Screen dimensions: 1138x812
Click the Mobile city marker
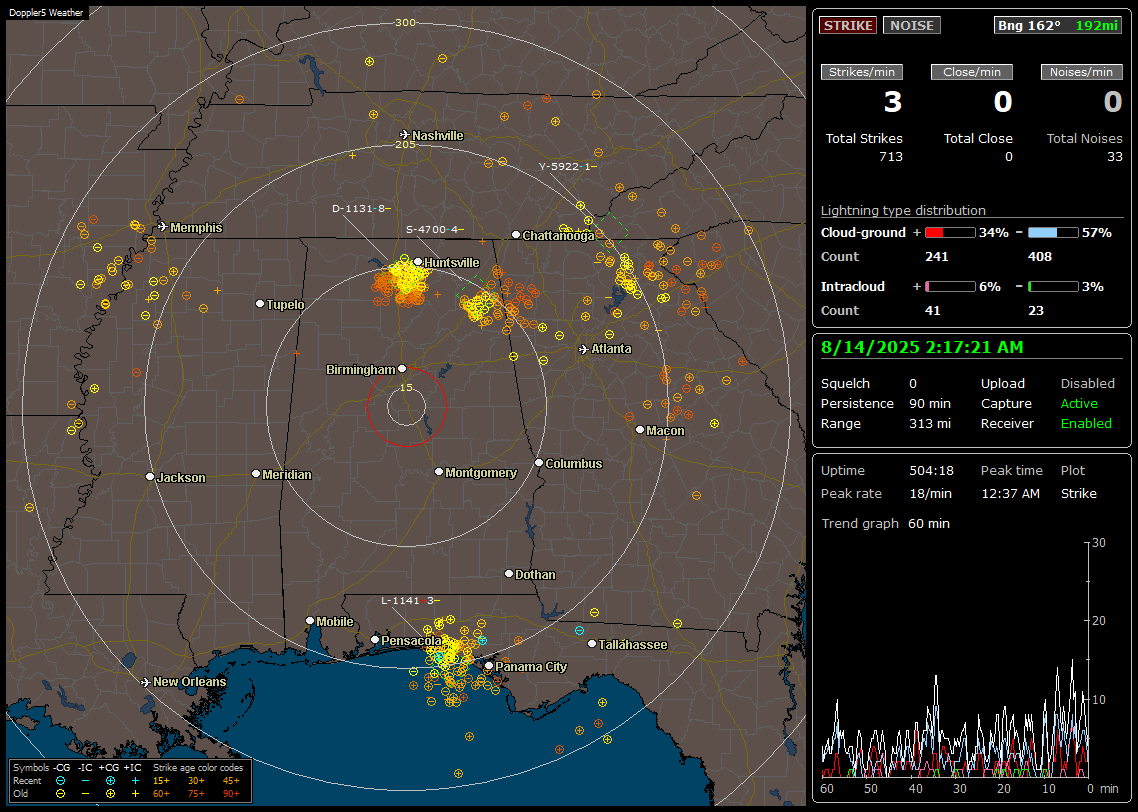[x=310, y=621]
